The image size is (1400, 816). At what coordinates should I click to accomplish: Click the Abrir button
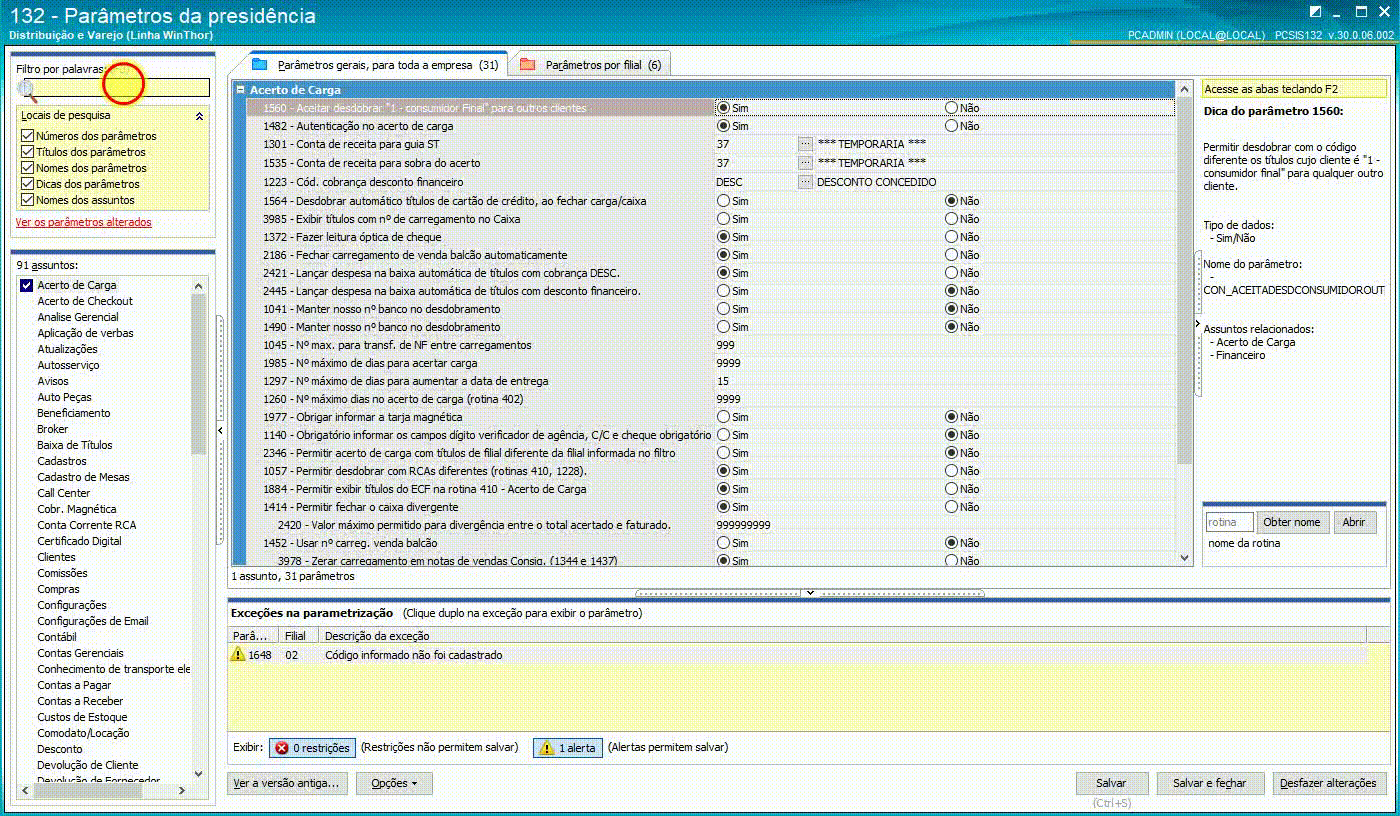coord(1353,522)
